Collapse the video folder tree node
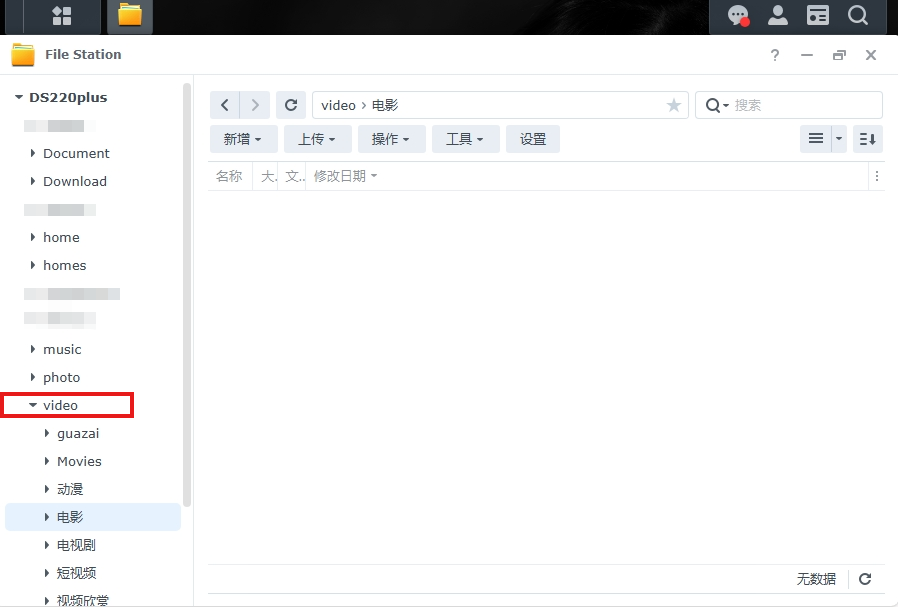 (33, 405)
